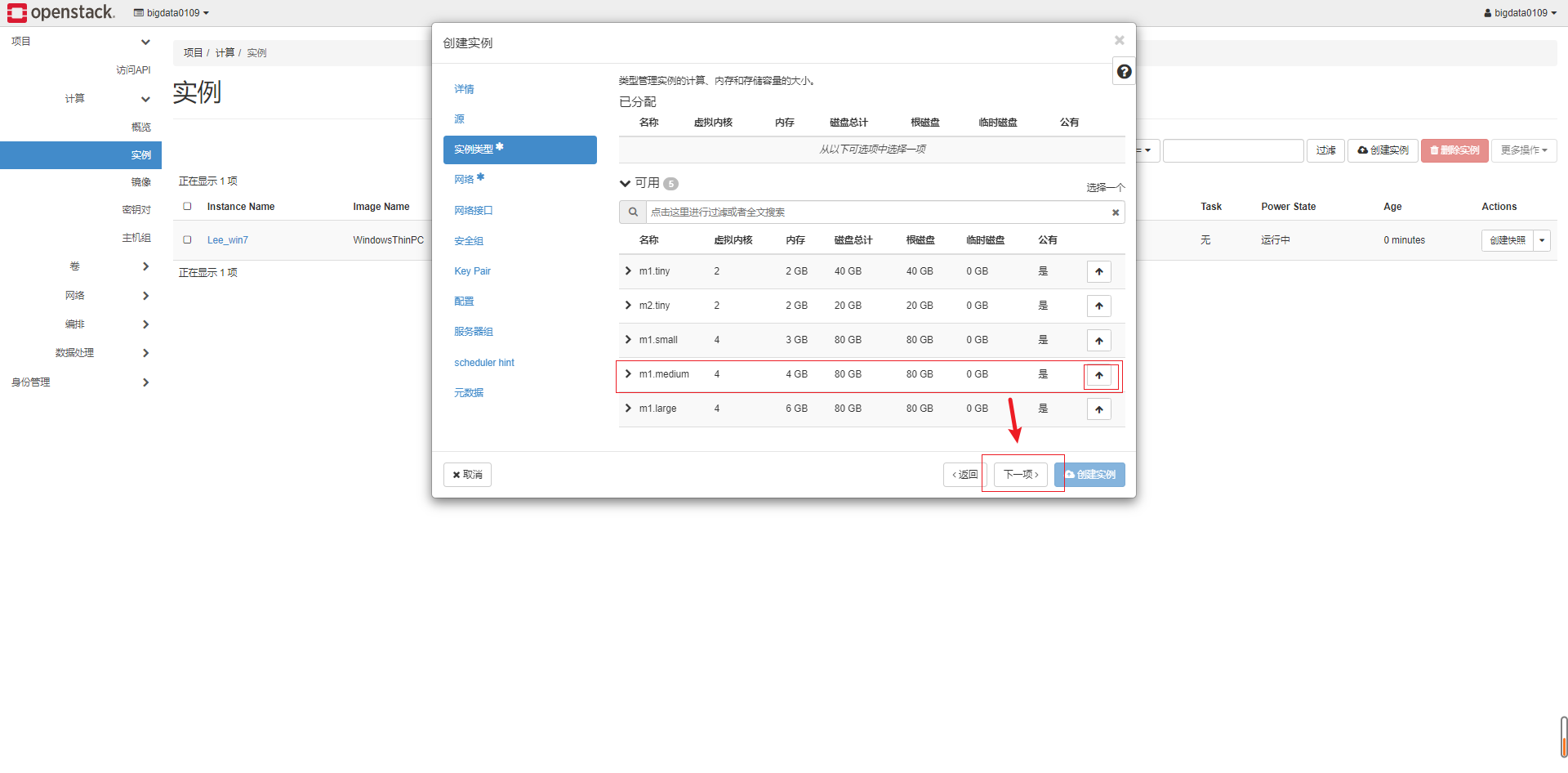Open the bigdata0109 project dropdown
1568x773 pixels.
(171, 13)
